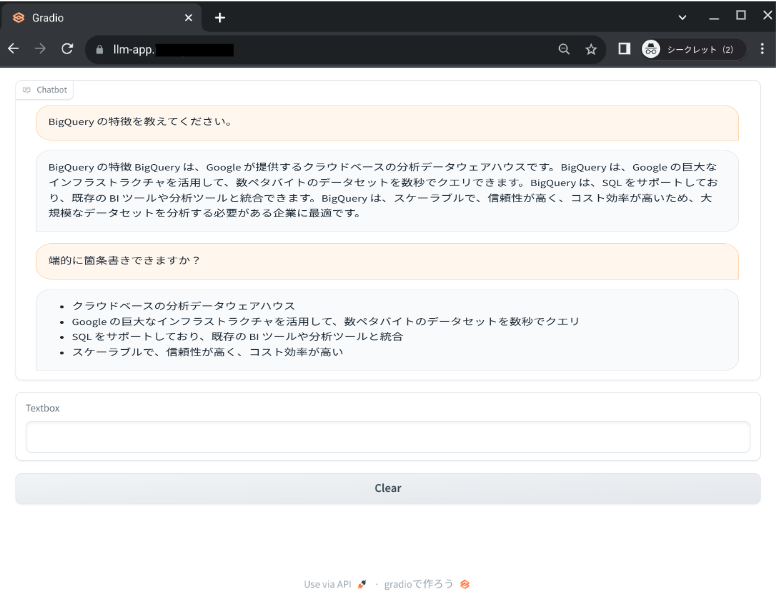Click the incognito profile icon
The height and width of the screenshot is (605, 776).
point(651,49)
